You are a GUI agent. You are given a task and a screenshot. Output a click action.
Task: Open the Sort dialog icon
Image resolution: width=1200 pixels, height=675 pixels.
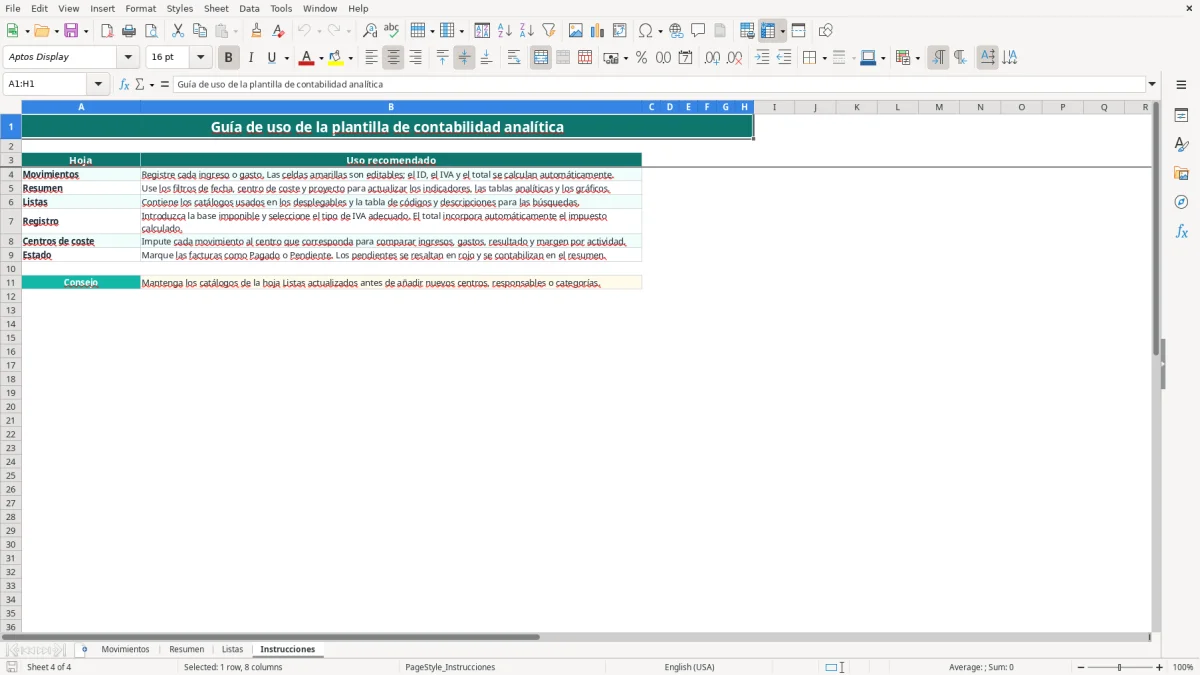click(482, 31)
